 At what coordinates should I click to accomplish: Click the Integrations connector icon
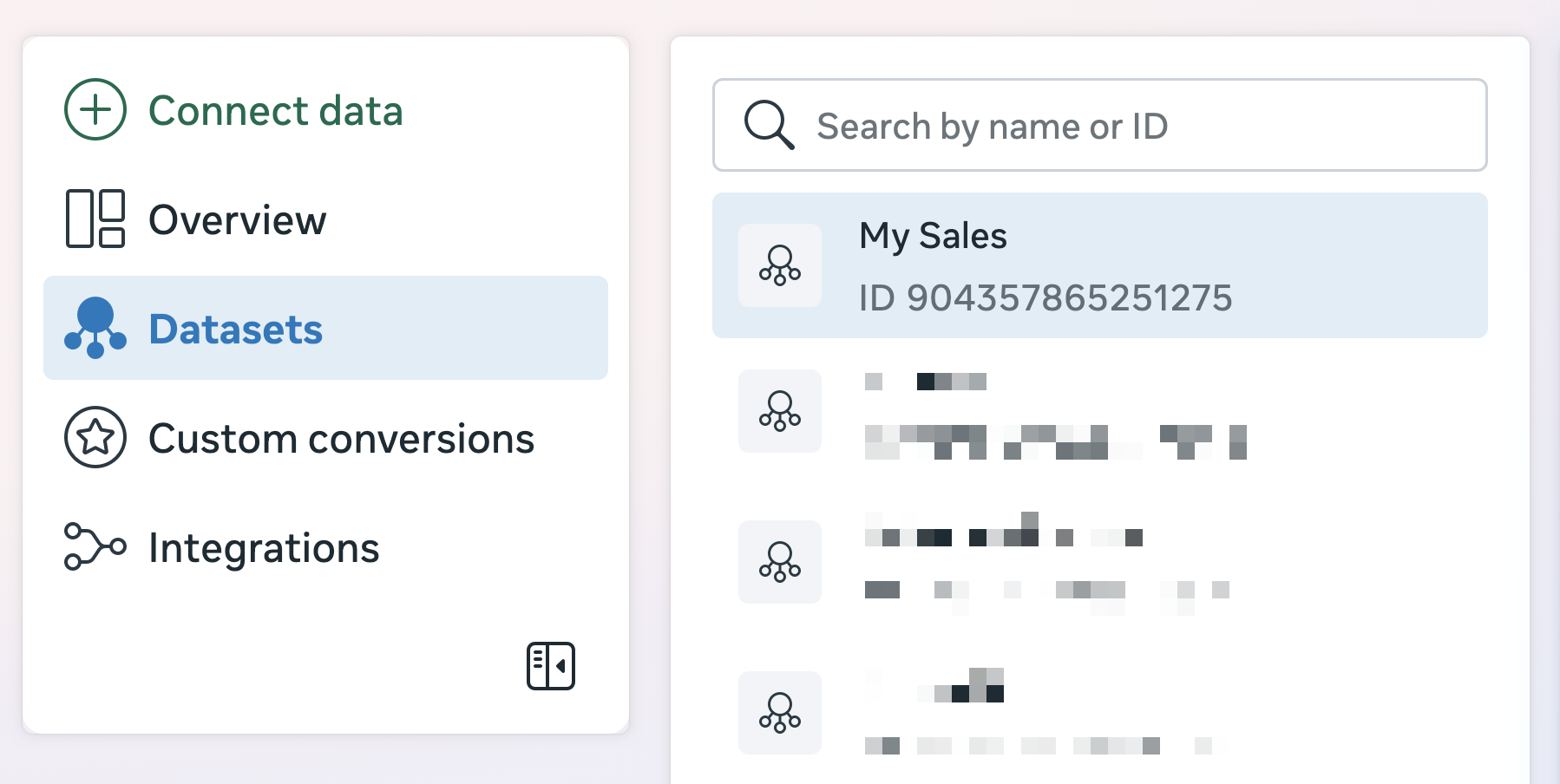(95, 546)
